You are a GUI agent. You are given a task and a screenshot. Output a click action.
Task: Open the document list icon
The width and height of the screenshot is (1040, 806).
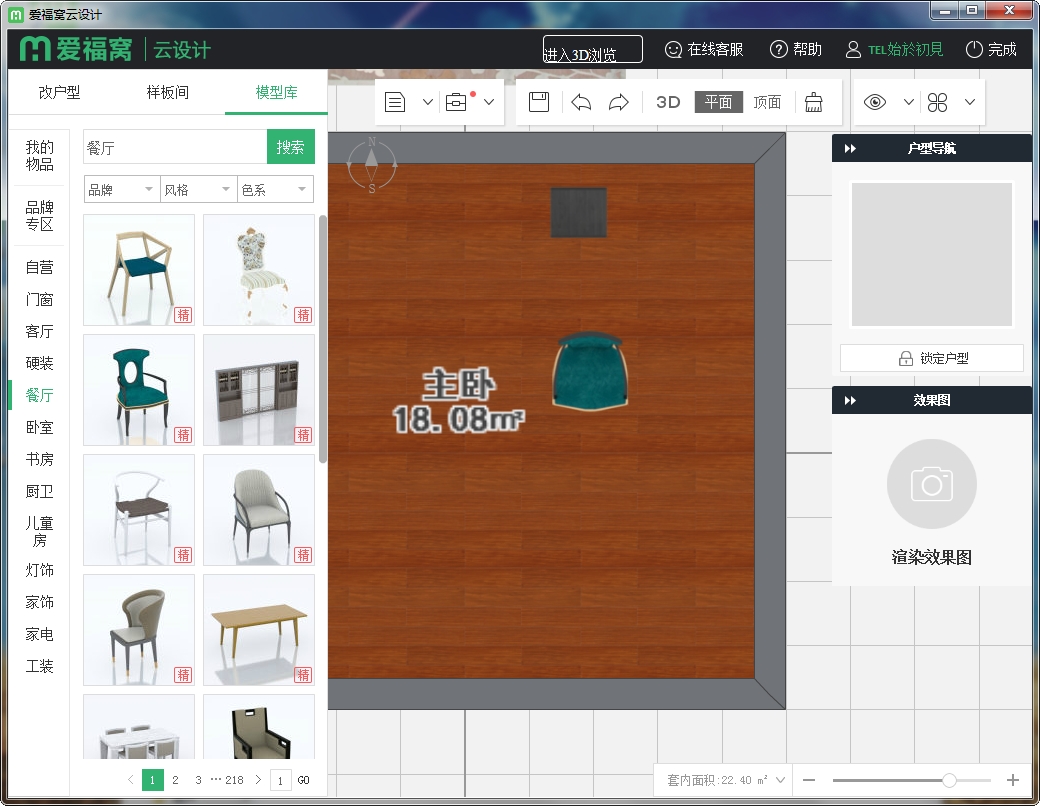coord(395,102)
